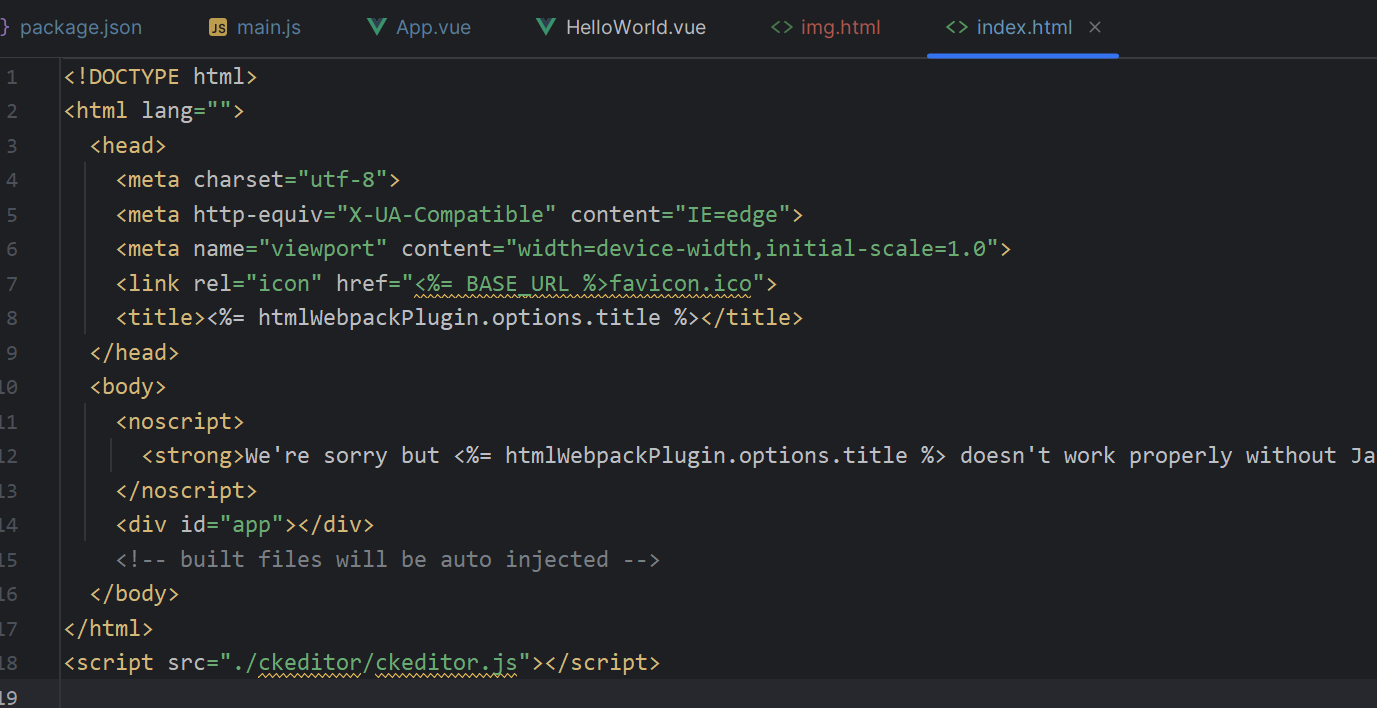The image size is (1377, 708).
Task: Click the closing '</html>' tag
Action: click(x=109, y=628)
